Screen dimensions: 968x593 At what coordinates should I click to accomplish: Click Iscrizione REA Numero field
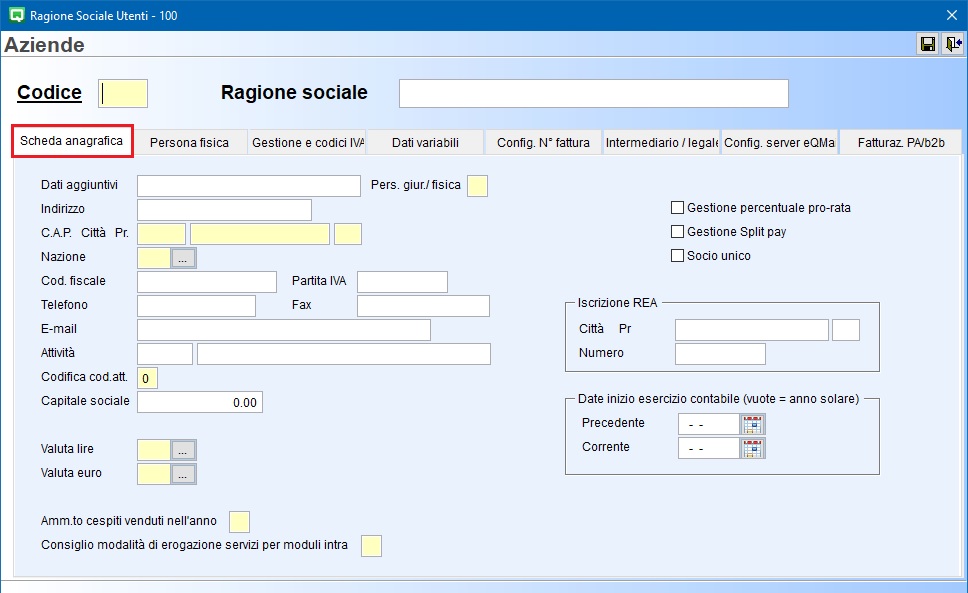[x=720, y=354]
